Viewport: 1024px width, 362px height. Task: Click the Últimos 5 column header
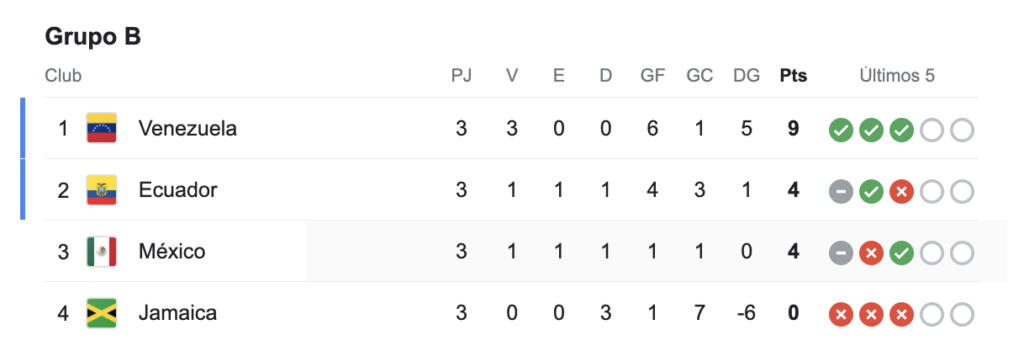897,76
